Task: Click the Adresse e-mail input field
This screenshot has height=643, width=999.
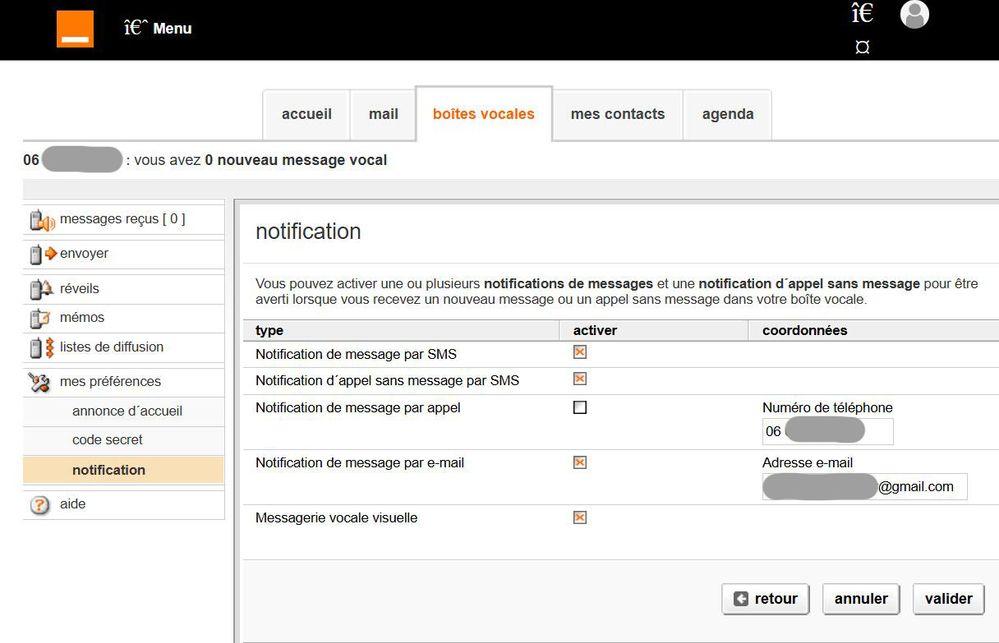Action: (864, 487)
